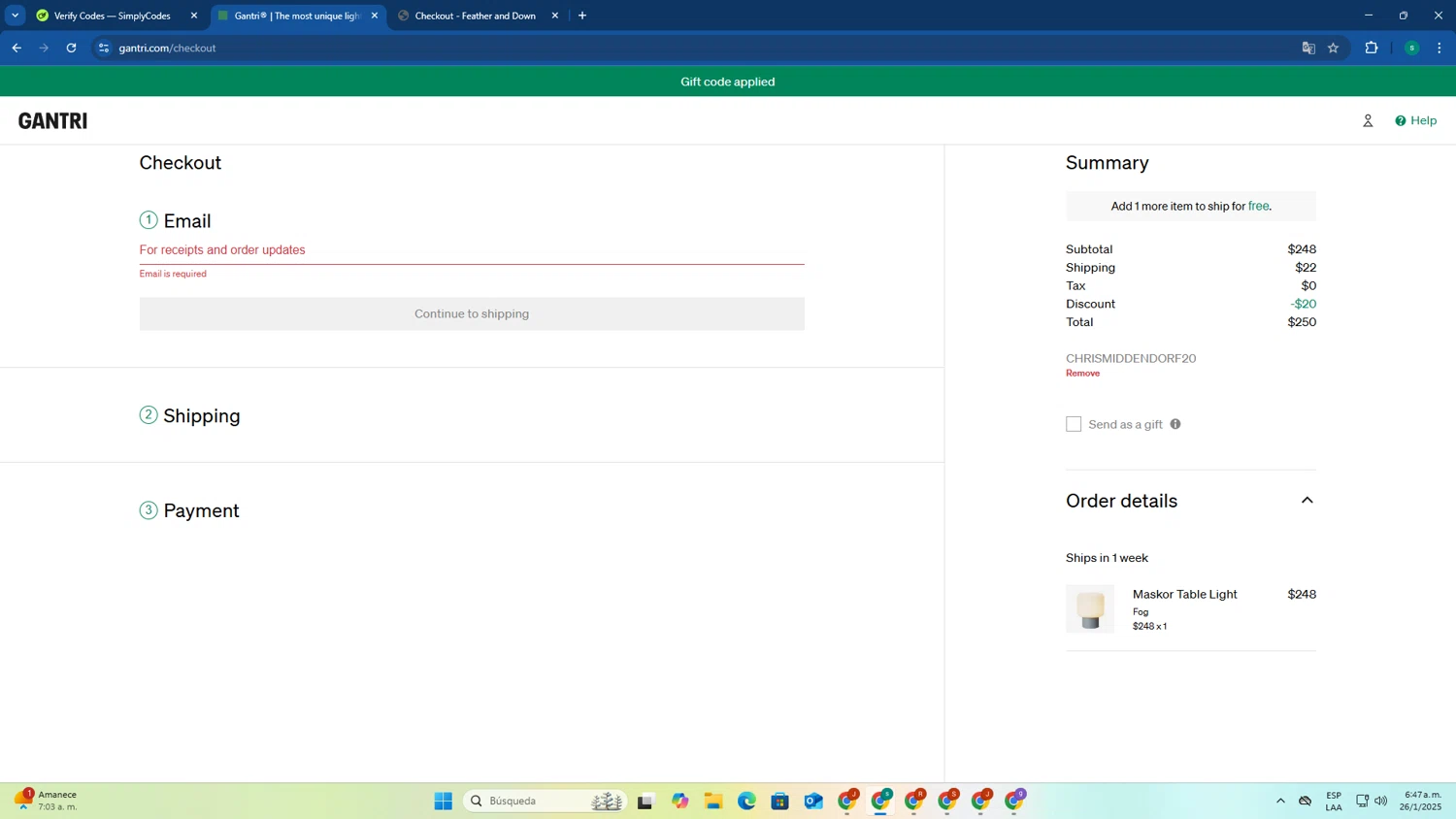Image resolution: width=1456 pixels, height=819 pixels.
Task: Click the Discount -$20 value
Action: 1304,304
